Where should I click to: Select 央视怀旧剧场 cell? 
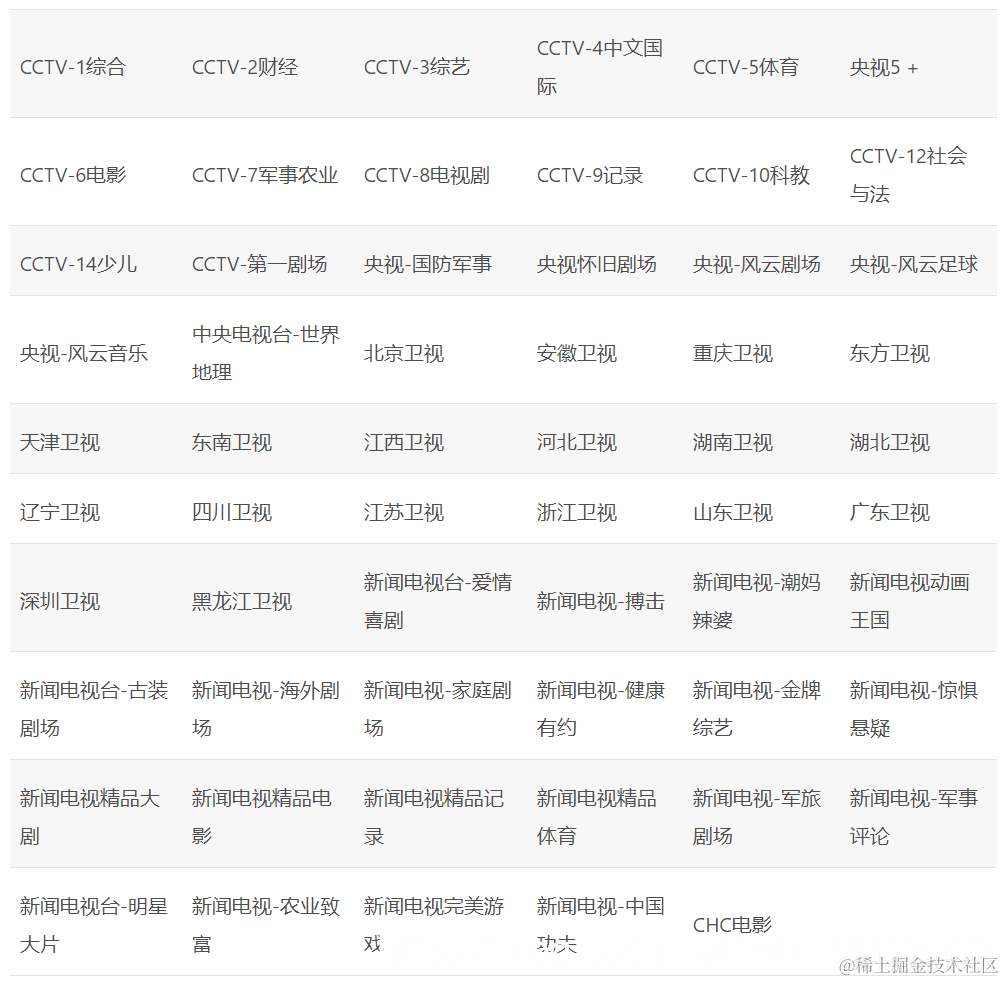click(x=597, y=264)
